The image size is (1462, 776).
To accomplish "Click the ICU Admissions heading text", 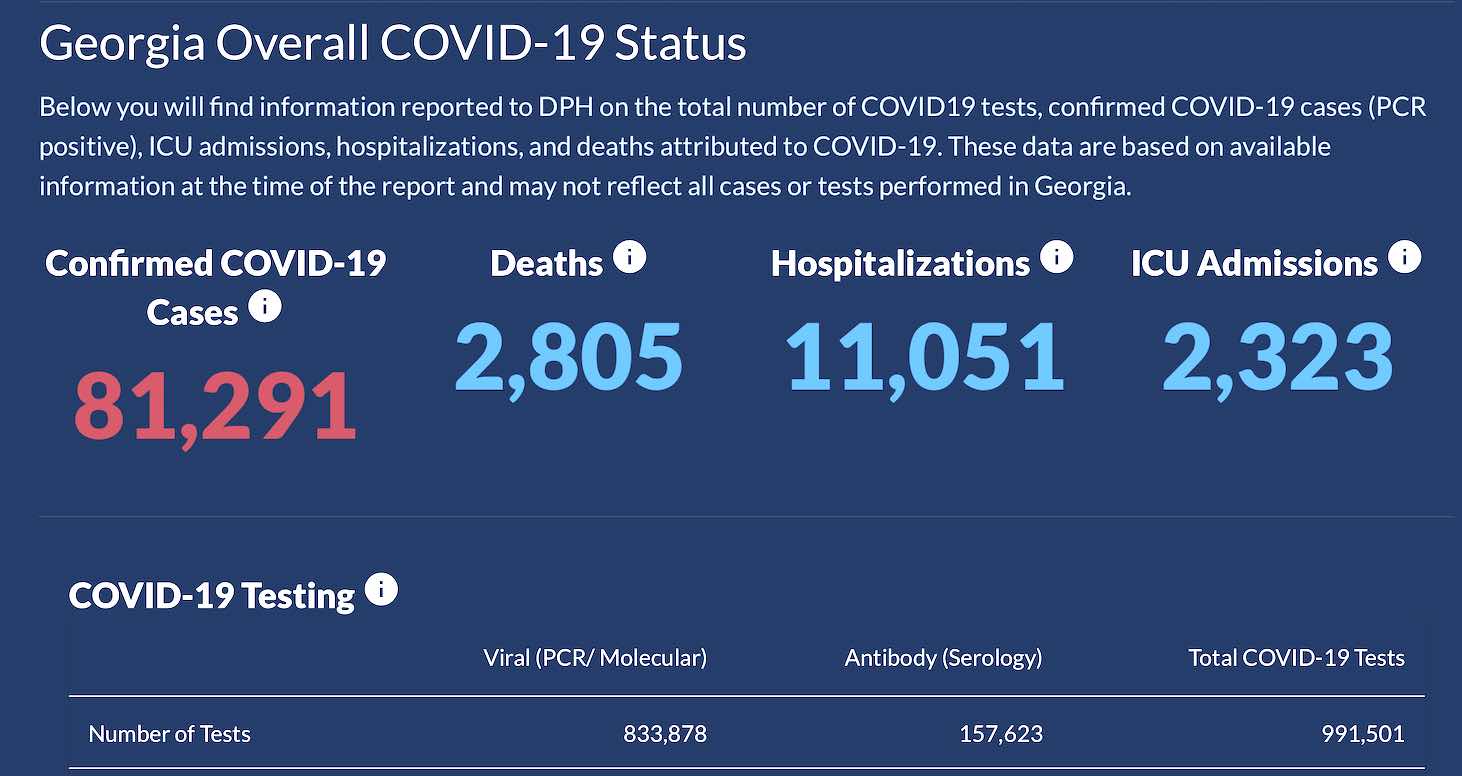I will point(1254,264).
